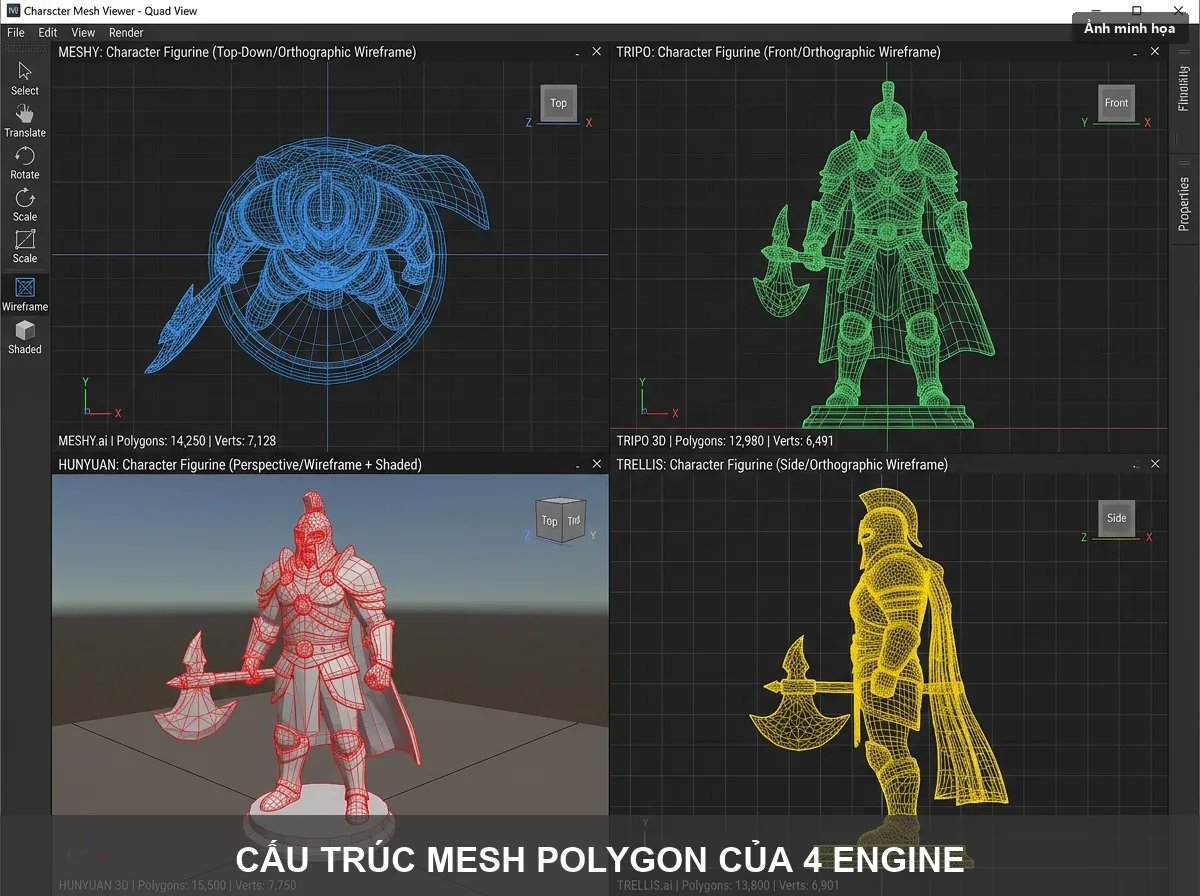Open the Edit menu
1200x896 pixels.
[48, 32]
